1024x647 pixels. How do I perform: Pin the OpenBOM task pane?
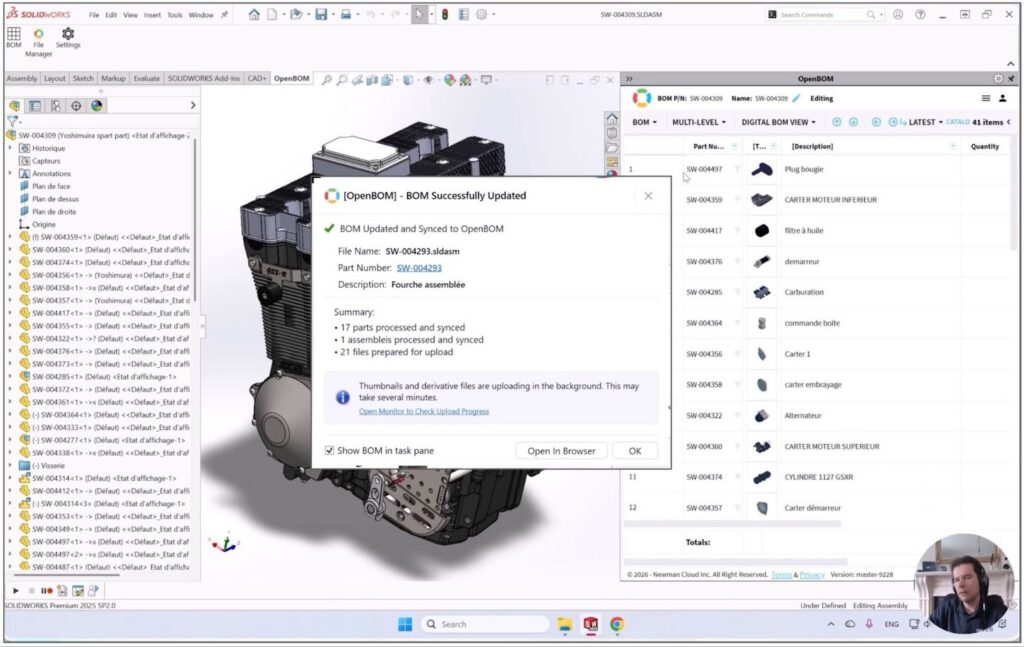tap(1012, 78)
